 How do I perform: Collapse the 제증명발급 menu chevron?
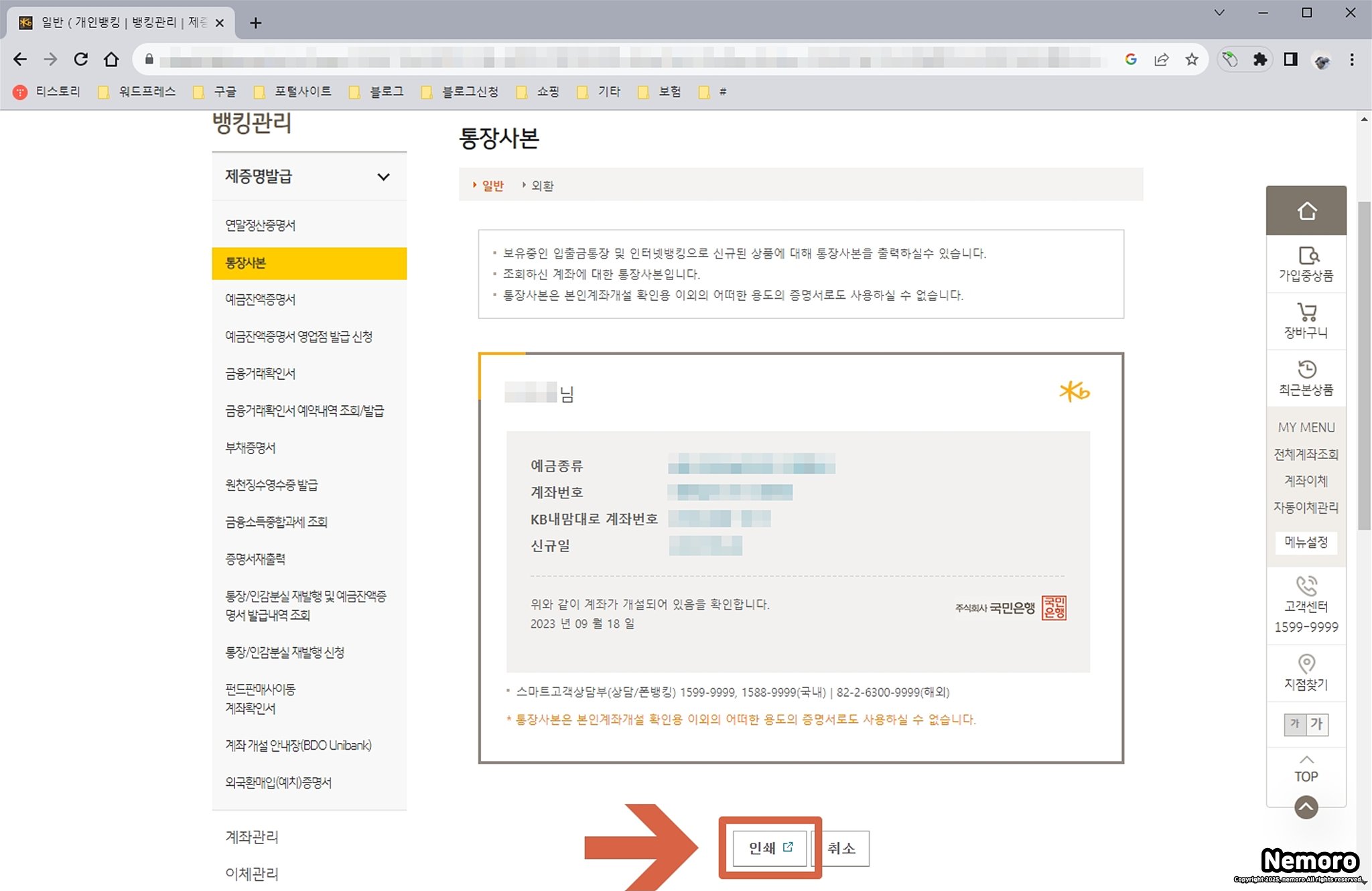[x=383, y=177]
